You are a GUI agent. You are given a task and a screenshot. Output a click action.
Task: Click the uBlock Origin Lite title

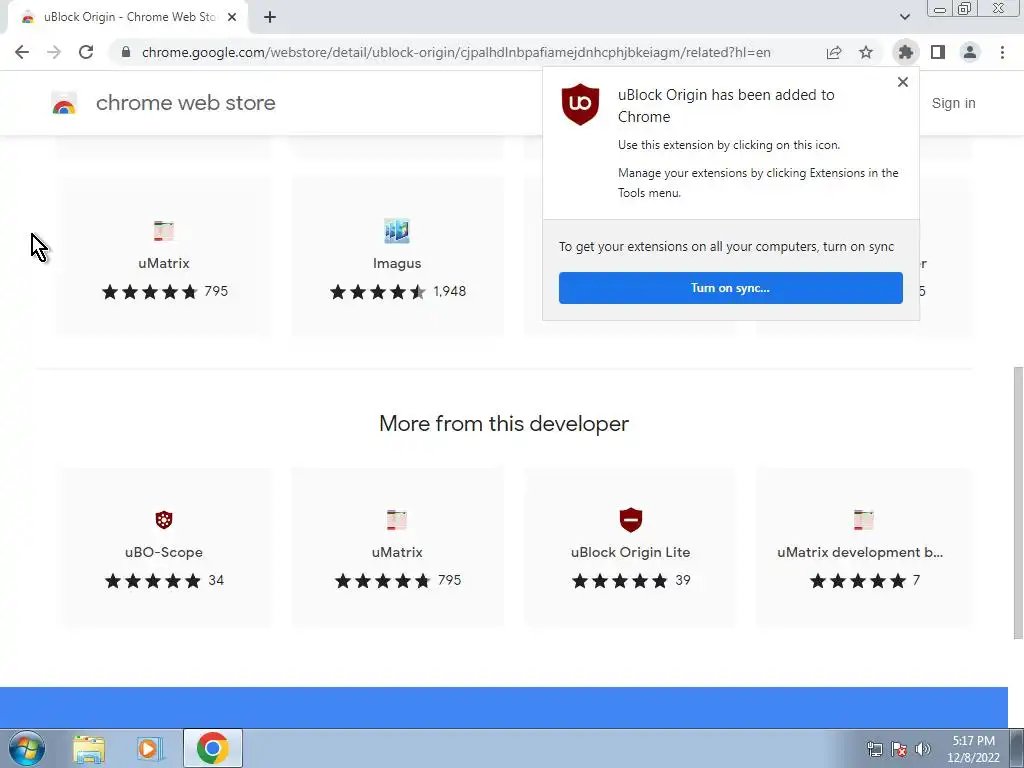point(631,552)
